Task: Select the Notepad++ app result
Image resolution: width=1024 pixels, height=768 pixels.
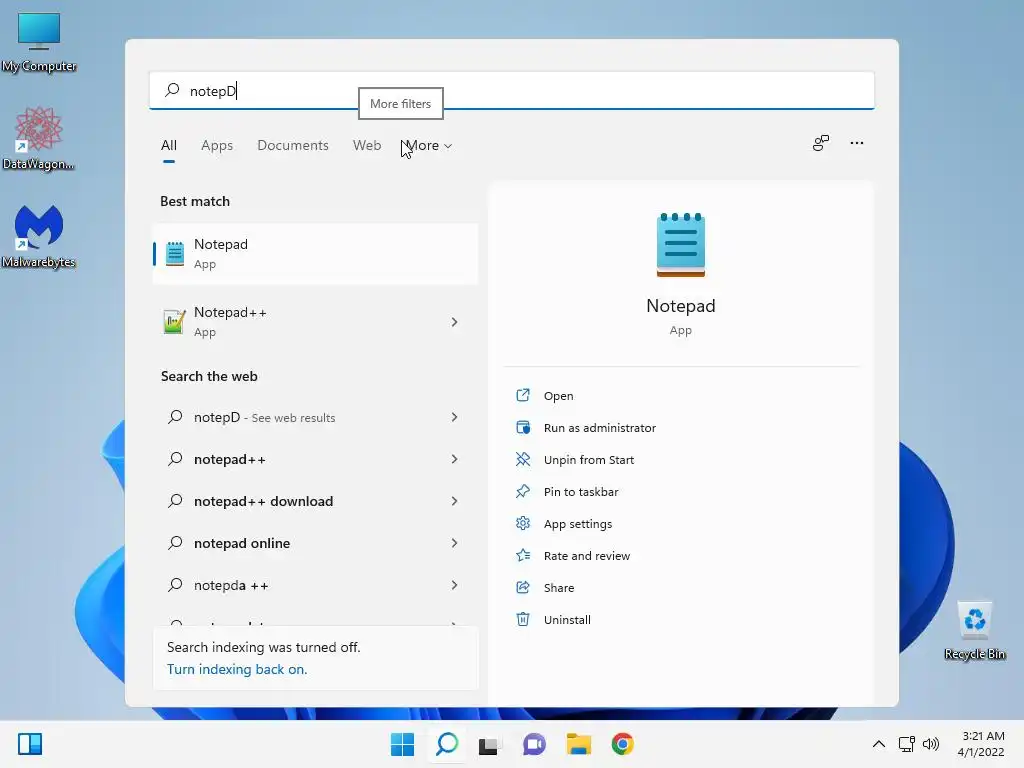Action: tap(315, 322)
